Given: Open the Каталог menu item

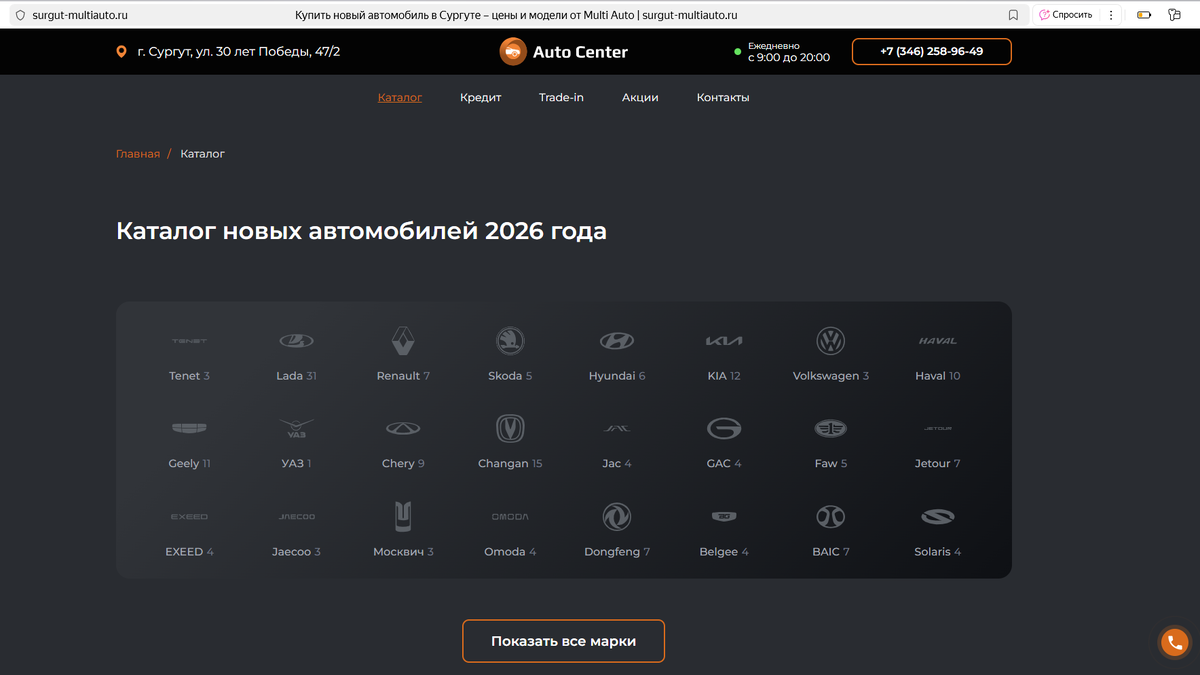Looking at the screenshot, I should 400,97.
